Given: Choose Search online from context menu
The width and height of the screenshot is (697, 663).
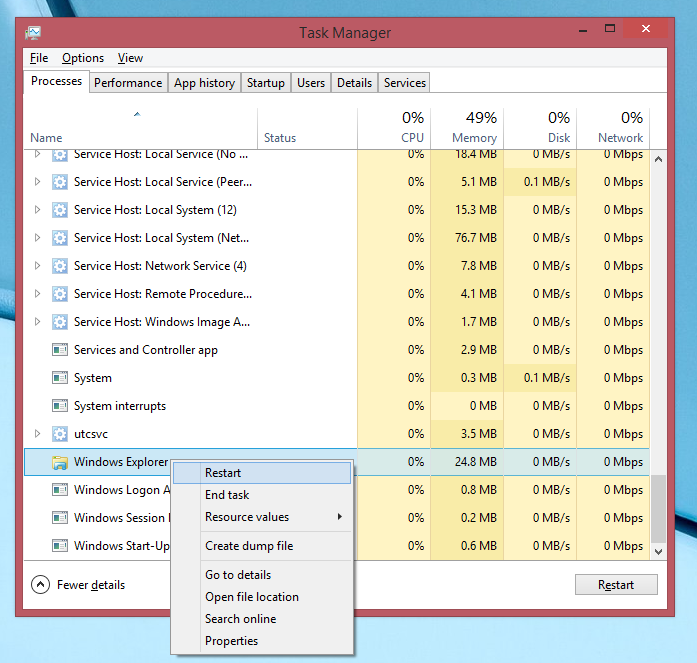Looking at the screenshot, I should pos(262,619).
